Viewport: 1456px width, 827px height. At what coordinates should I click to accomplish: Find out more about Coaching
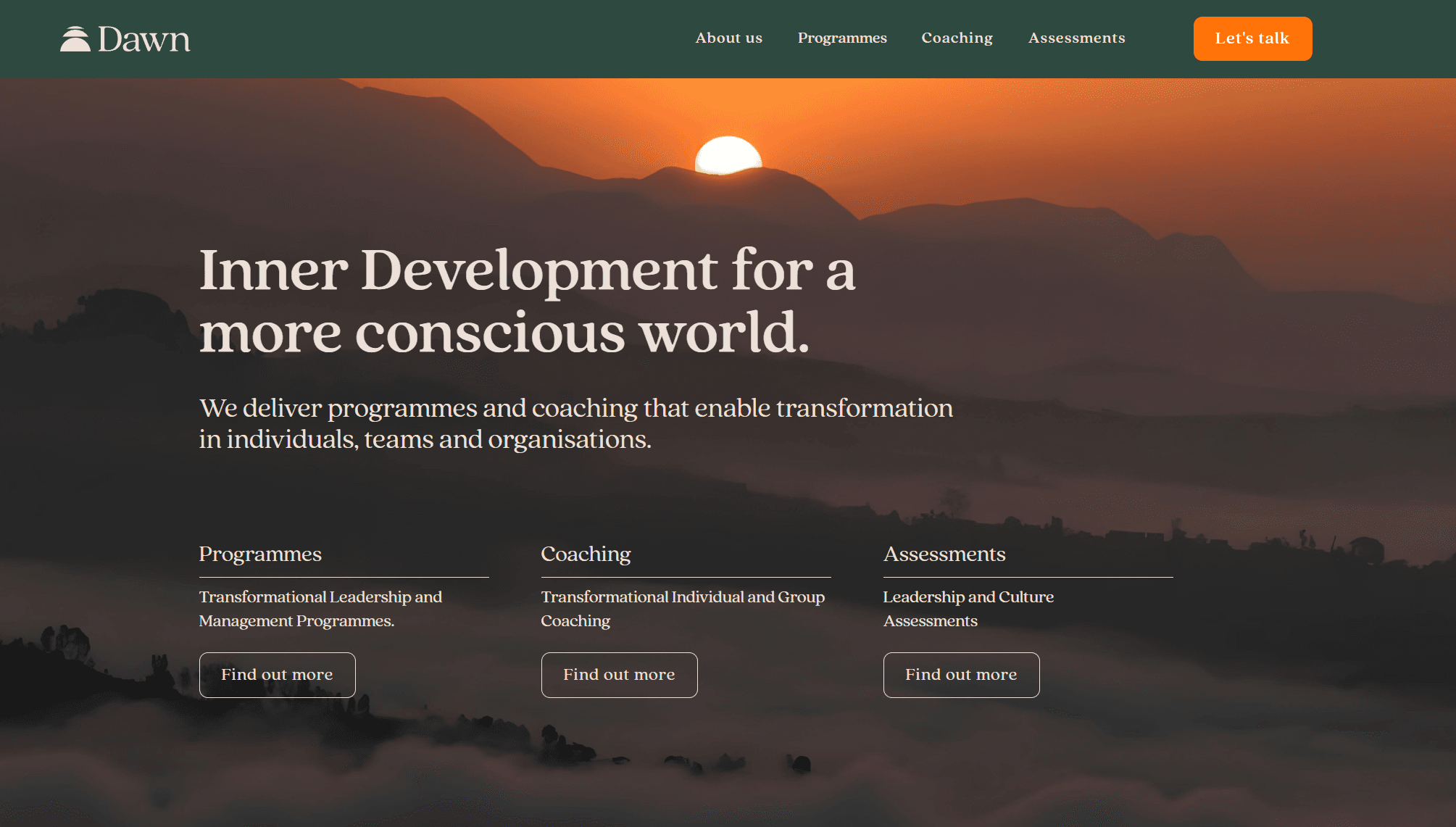pos(619,675)
